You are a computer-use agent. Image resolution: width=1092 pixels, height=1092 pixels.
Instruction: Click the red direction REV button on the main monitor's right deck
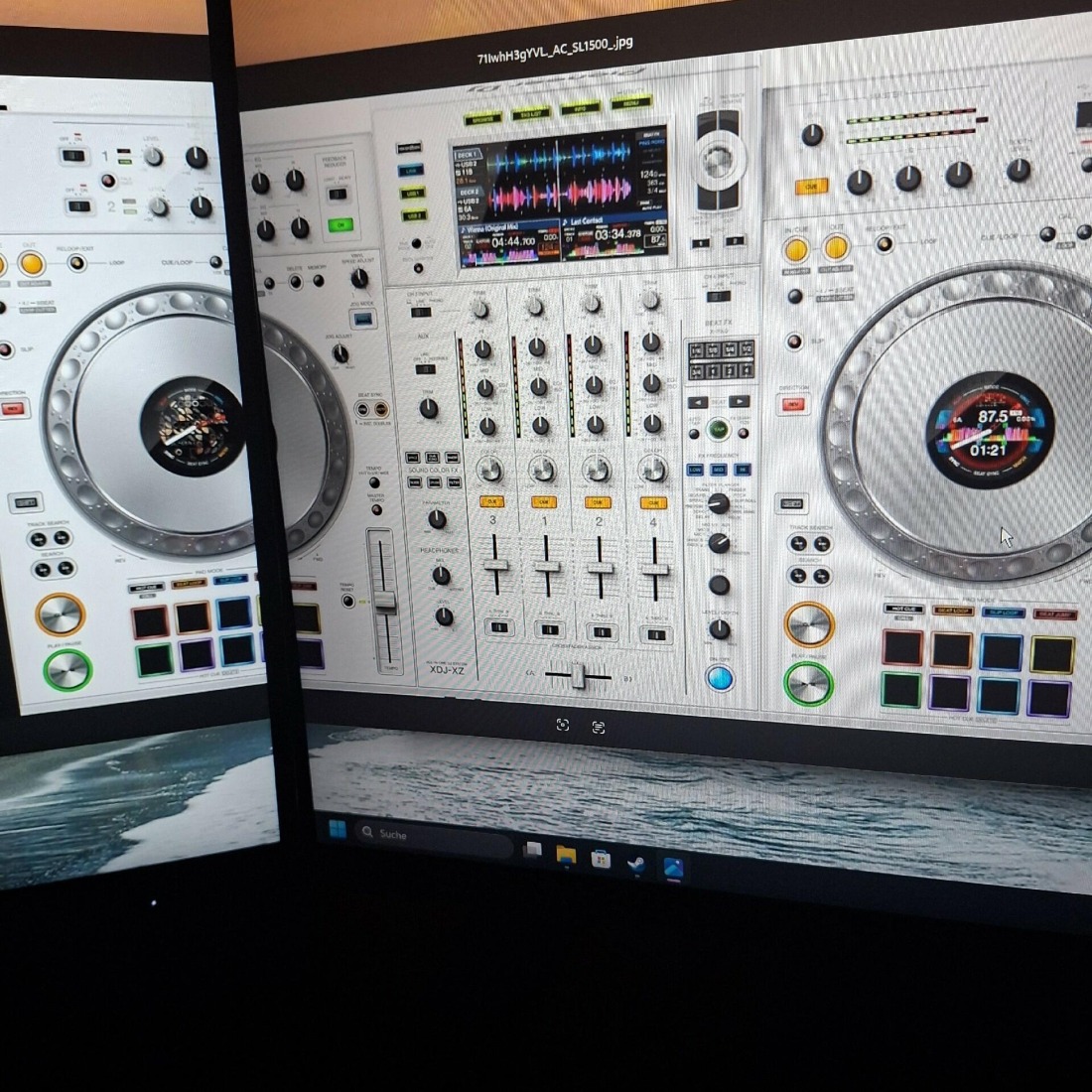click(792, 405)
